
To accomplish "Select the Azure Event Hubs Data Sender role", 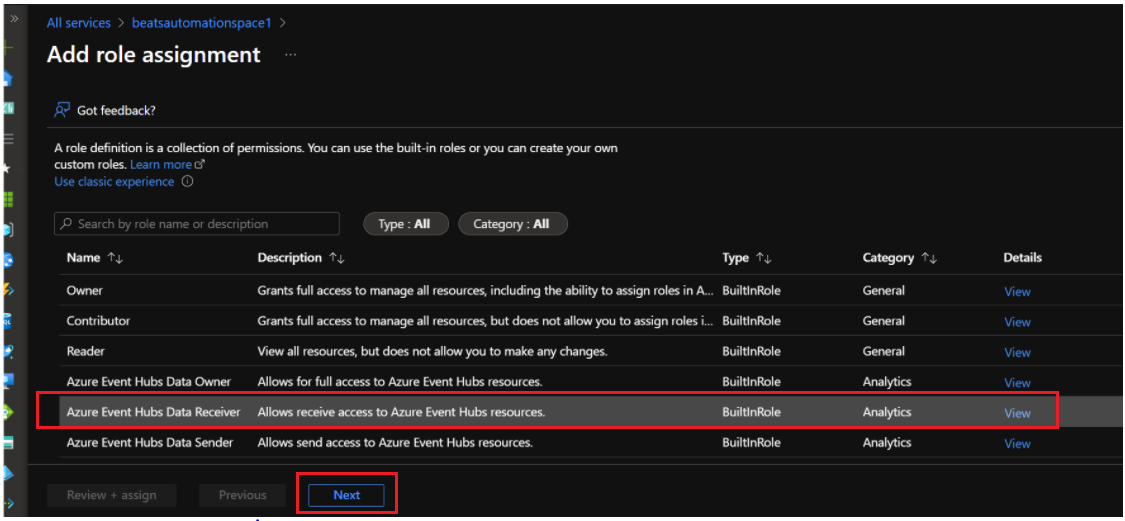I will coord(150,442).
